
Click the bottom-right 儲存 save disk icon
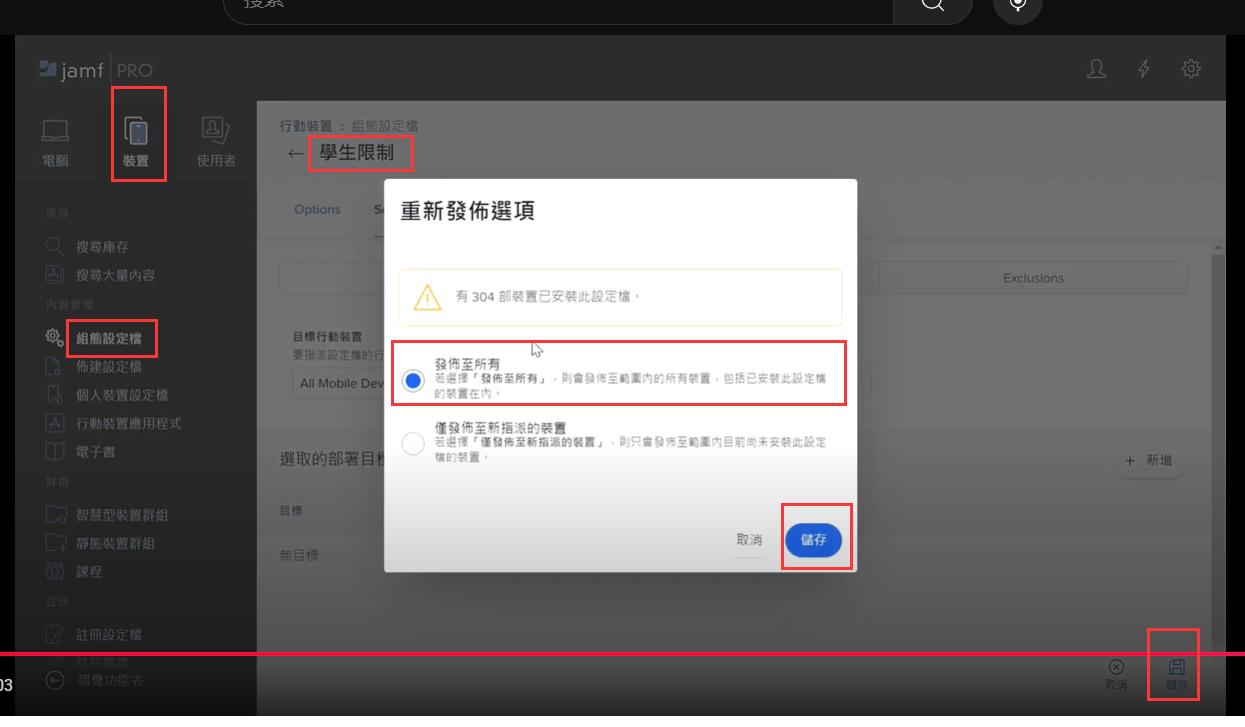pos(1177,667)
